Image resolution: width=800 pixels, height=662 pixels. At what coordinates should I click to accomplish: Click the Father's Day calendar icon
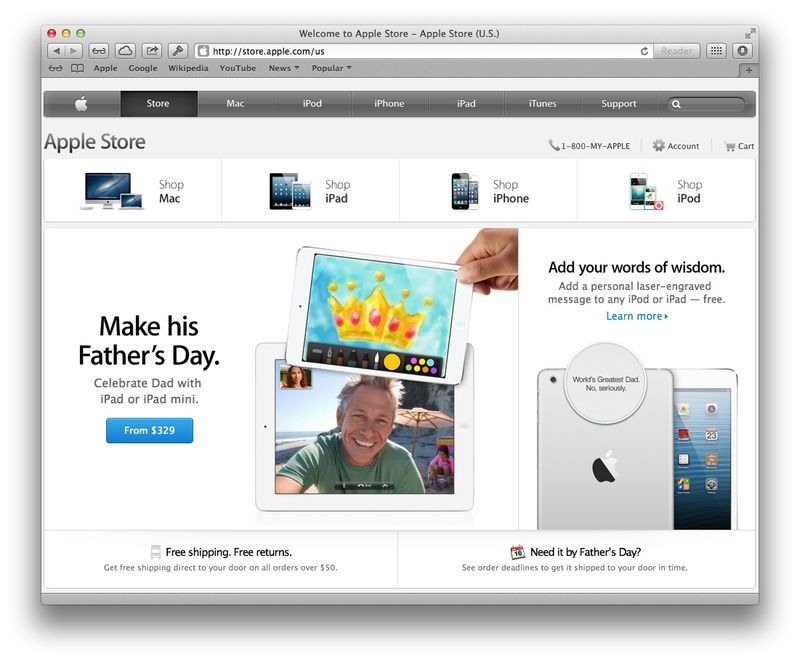(x=517, y=552)
